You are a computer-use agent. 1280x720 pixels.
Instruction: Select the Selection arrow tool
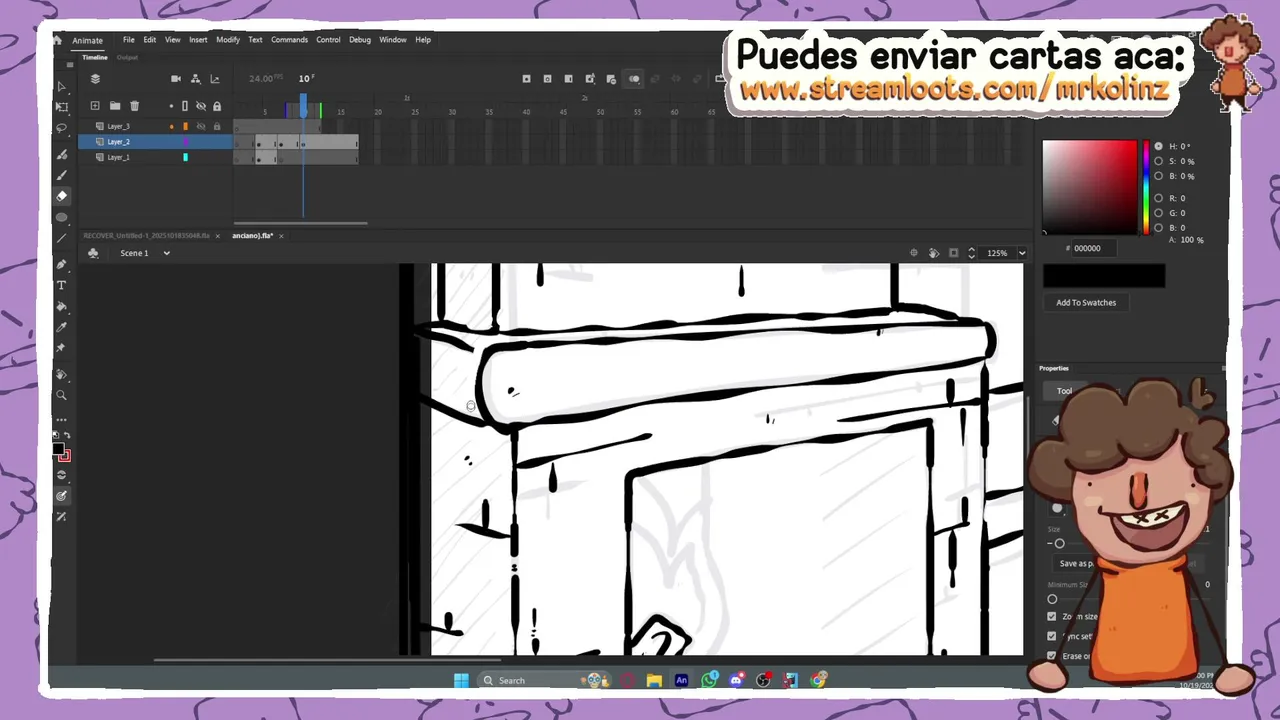tap(61, 87)
